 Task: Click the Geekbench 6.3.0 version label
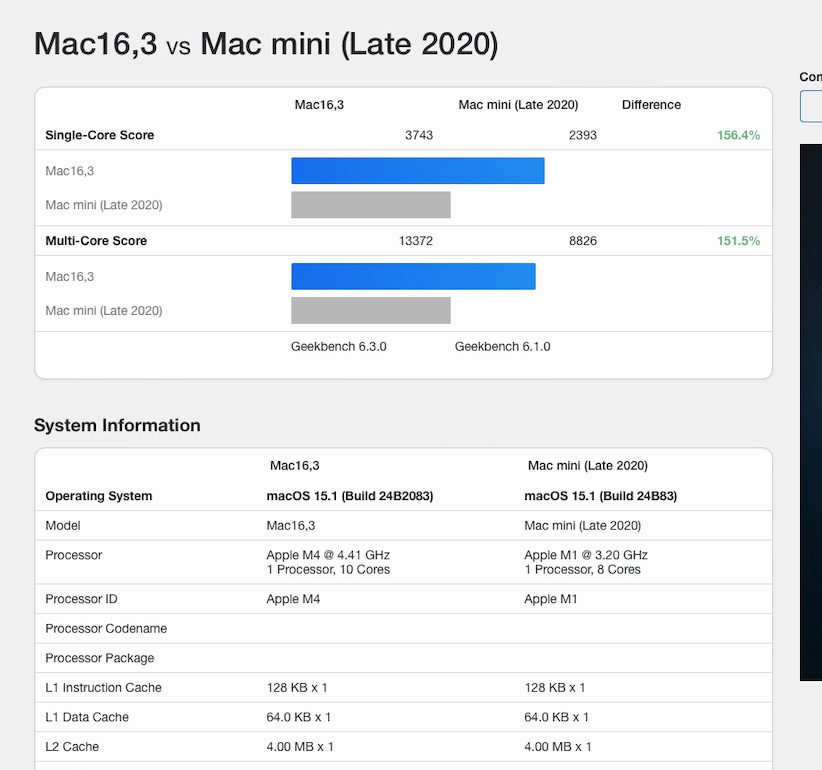[338, 347]
